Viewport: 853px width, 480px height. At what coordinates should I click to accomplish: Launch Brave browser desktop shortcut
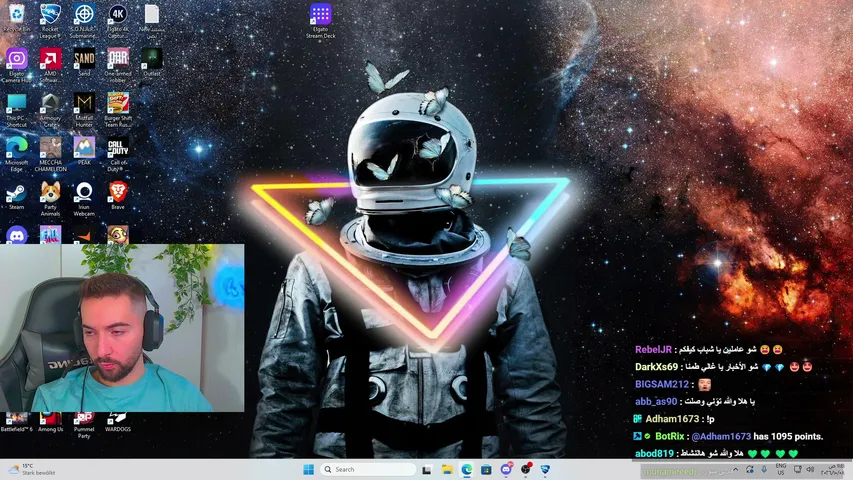(118, 196)
